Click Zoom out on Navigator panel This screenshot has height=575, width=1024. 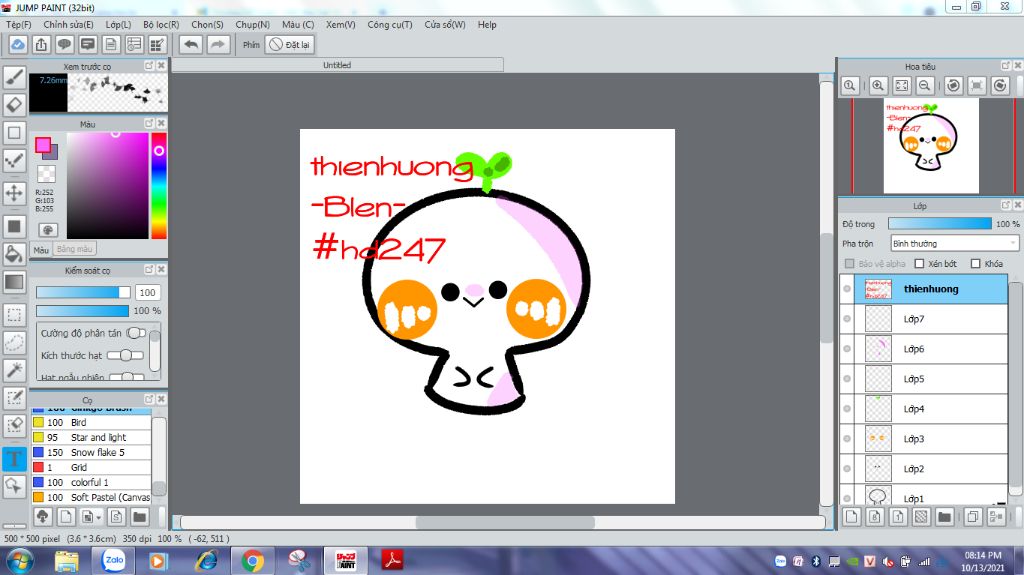(x=925, y=86)
